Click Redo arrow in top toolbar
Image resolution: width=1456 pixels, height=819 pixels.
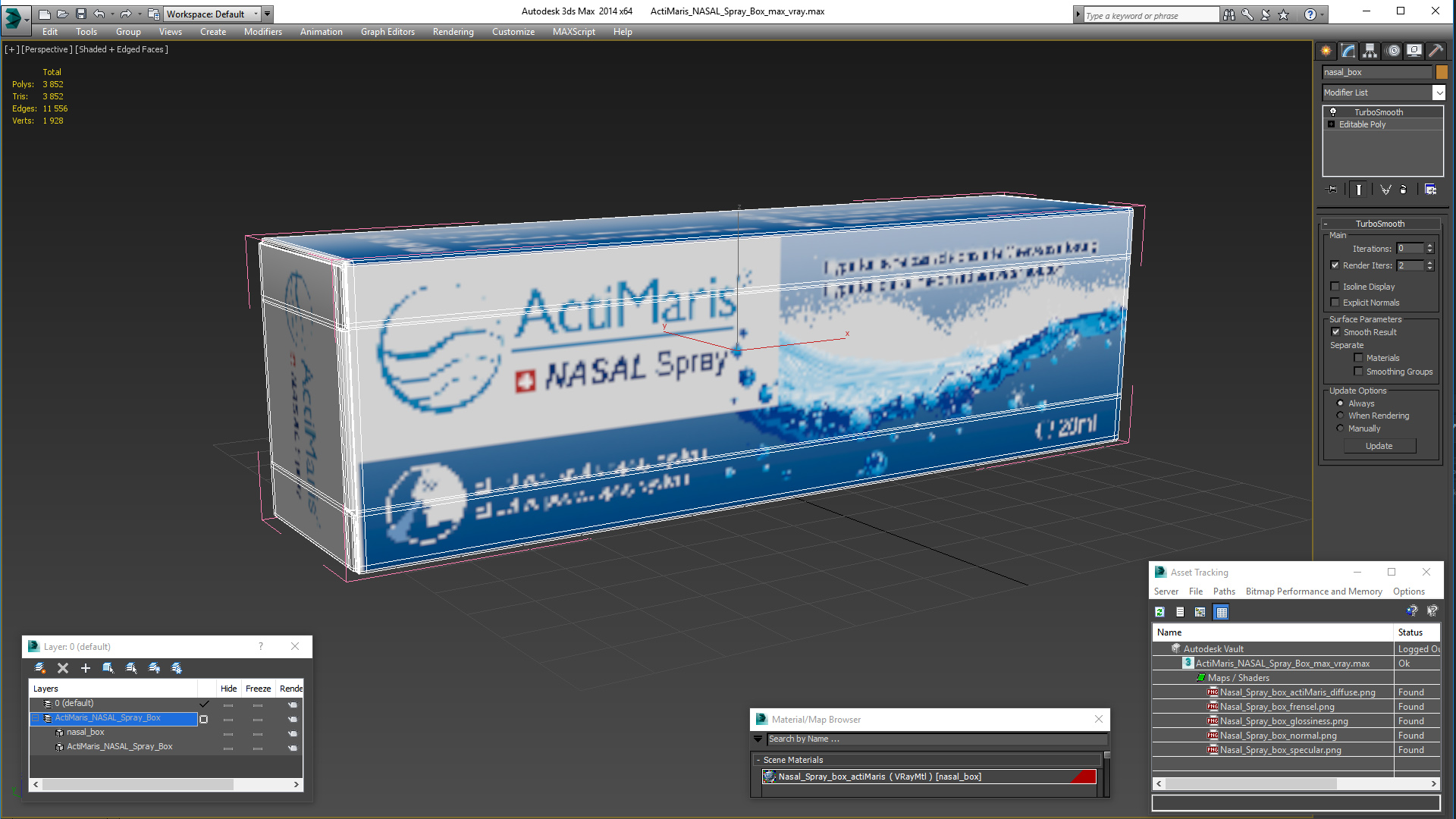[126, 14]
